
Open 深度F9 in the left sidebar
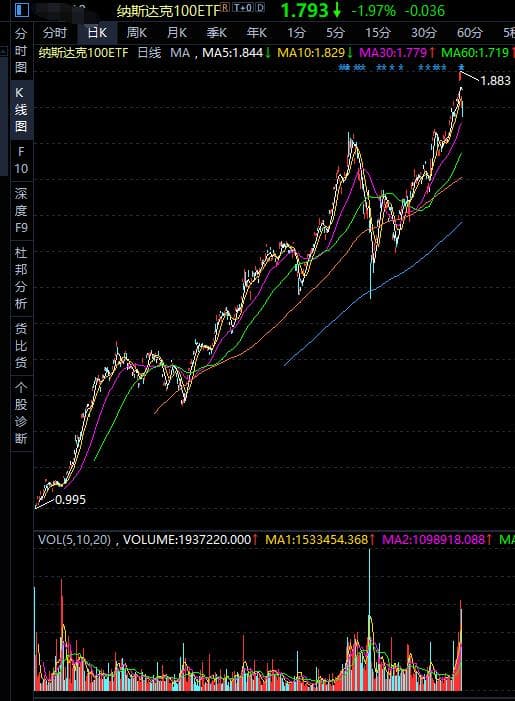pyautogui.click(x=21, y=211)
